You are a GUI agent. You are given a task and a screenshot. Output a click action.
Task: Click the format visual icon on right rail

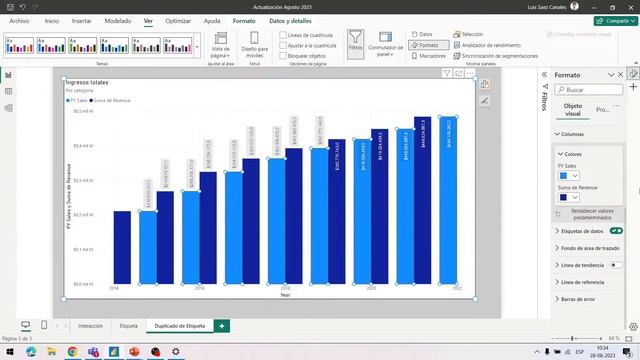pos(633,73)
